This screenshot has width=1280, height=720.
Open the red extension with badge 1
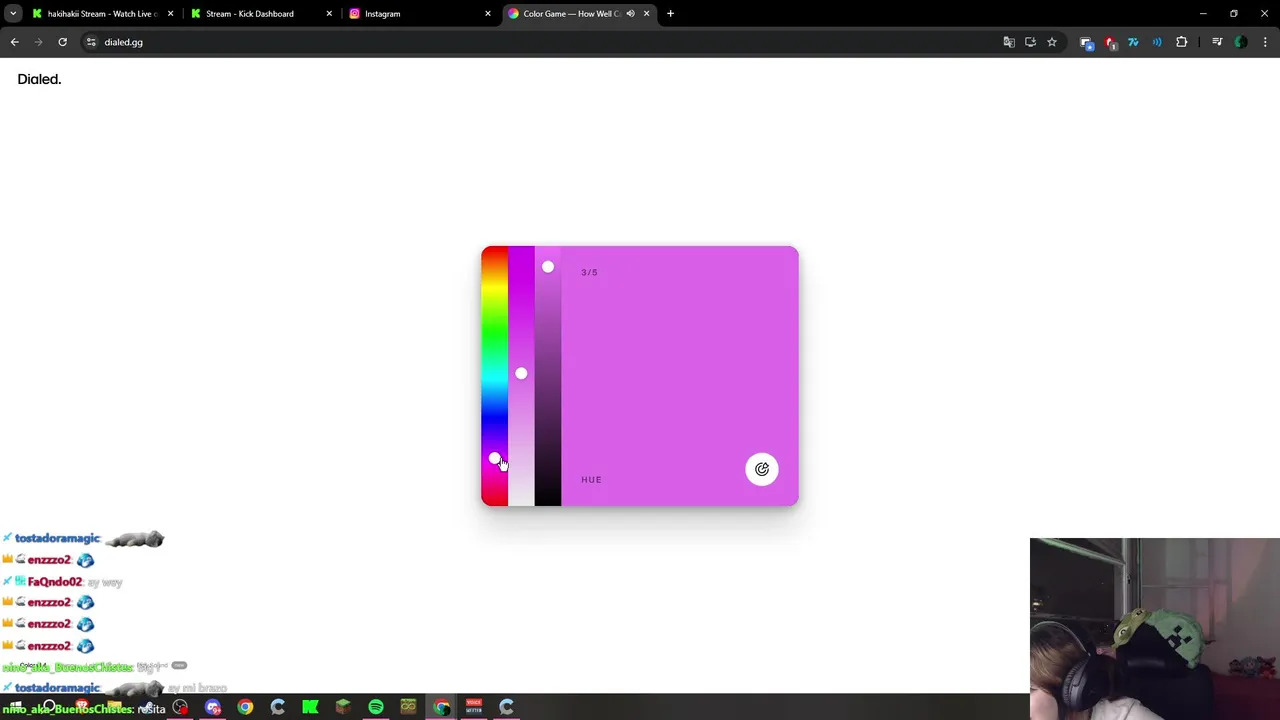coord(1110,42)
